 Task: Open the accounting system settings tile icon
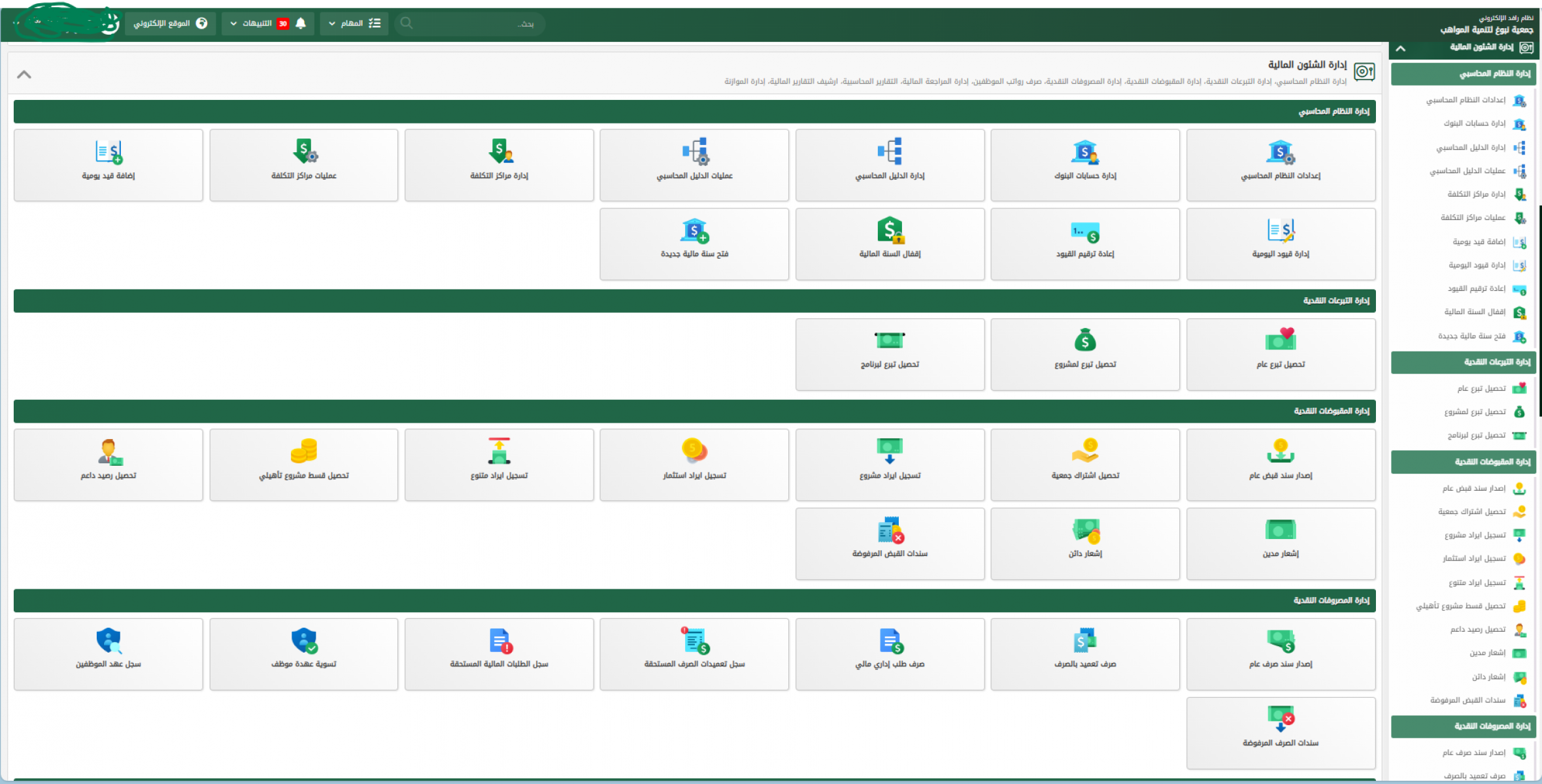(1280, 152)
